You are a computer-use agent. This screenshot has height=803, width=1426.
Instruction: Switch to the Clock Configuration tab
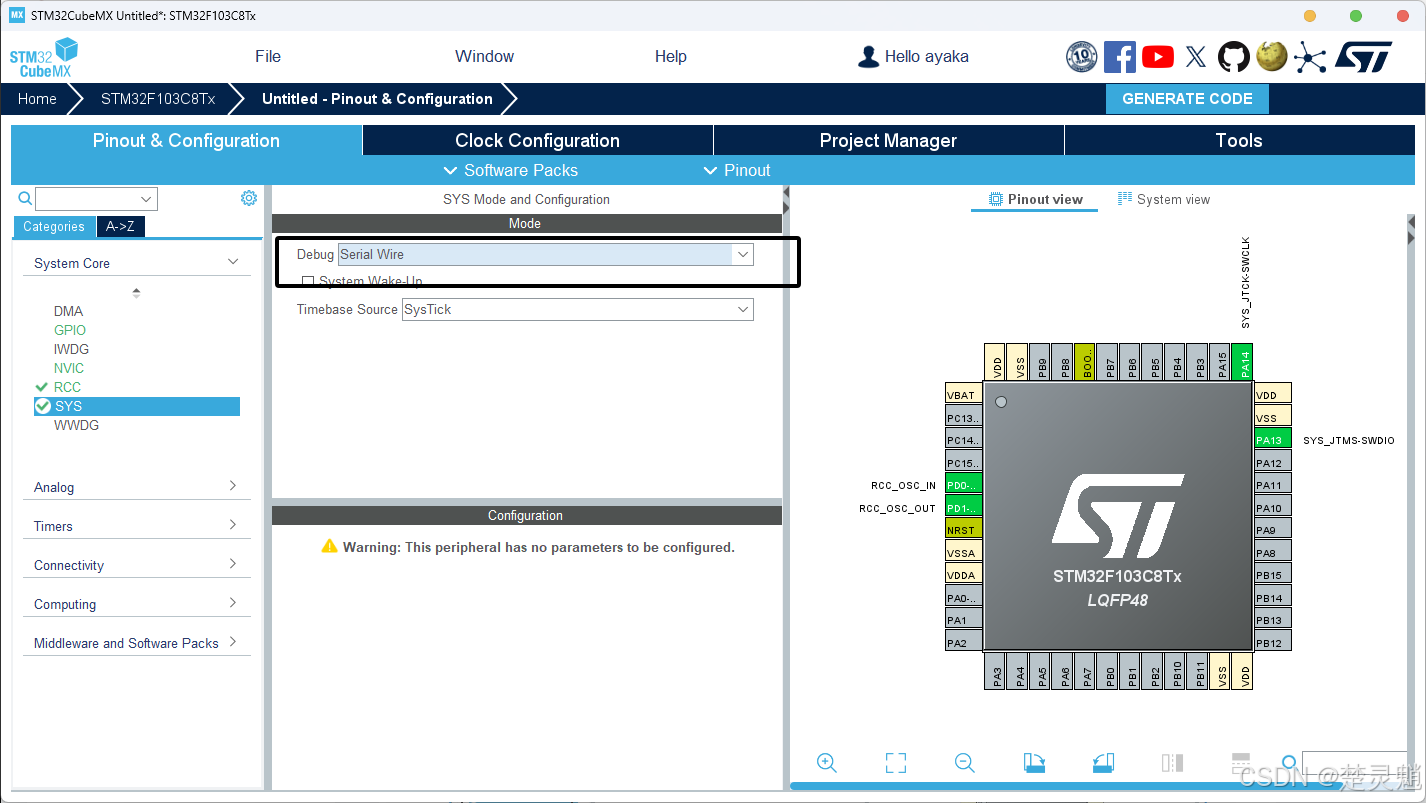[x=537, y=141]
